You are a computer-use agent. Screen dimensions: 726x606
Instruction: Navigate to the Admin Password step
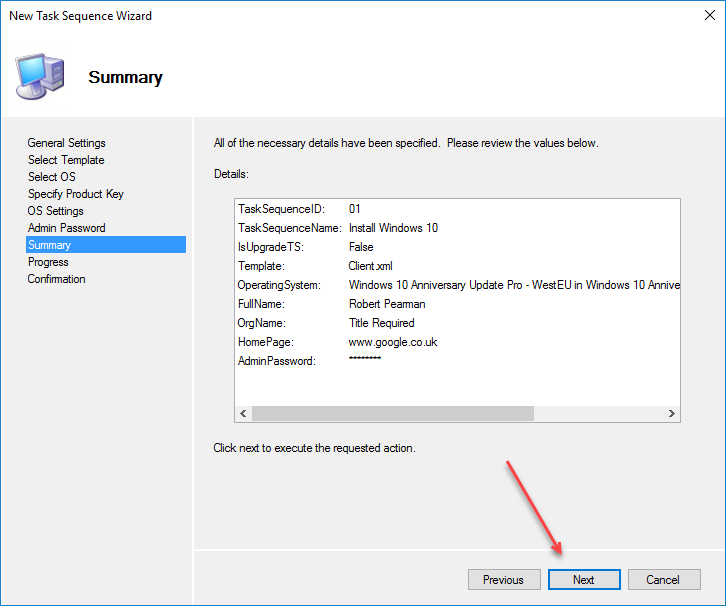(66, 228)
